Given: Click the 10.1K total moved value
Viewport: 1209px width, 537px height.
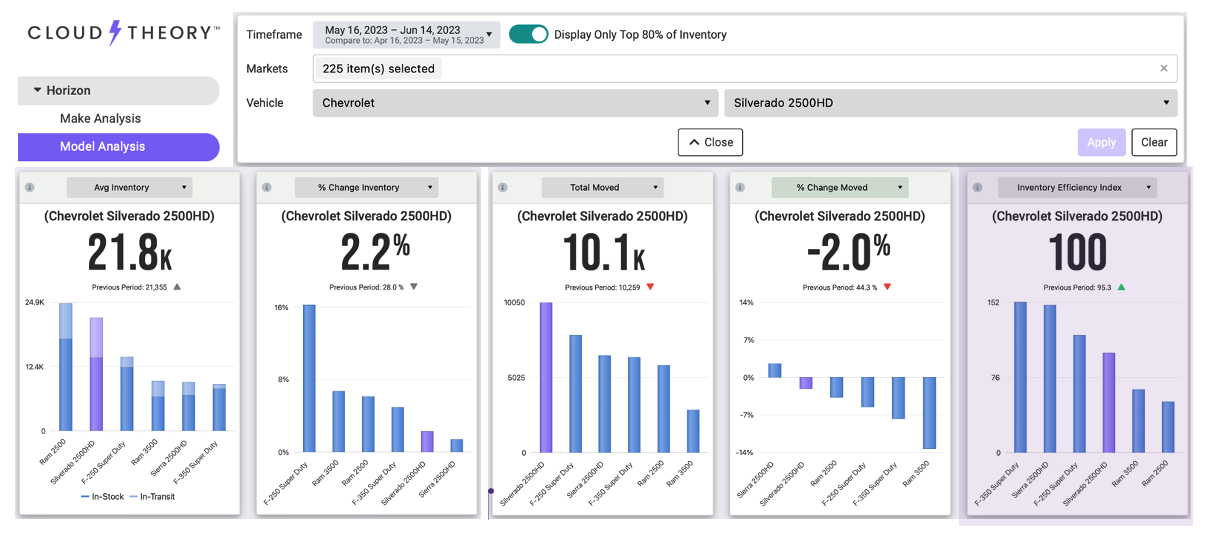Looking at the screenshot, I should click(x=602, y=254).
